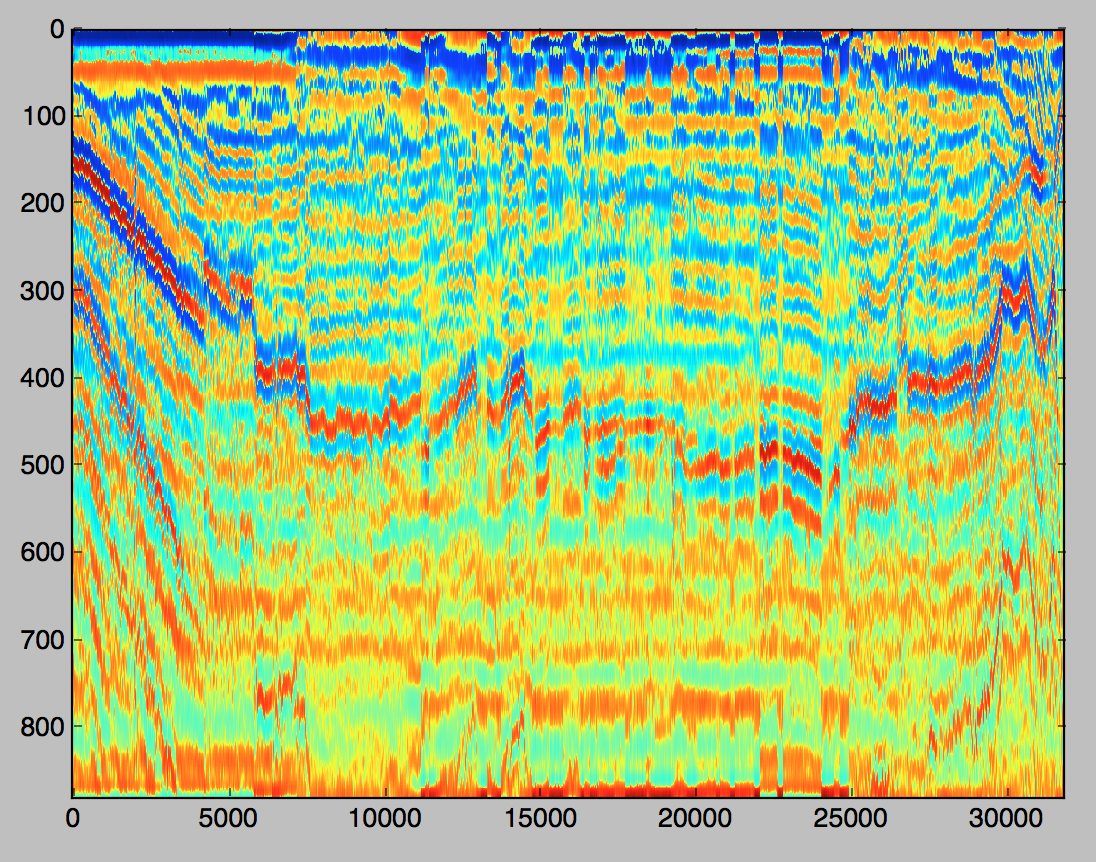Click x-axis tick label 10000
Image resolution: width=1096 pixels, height=862 pixels.
point(385,818)
